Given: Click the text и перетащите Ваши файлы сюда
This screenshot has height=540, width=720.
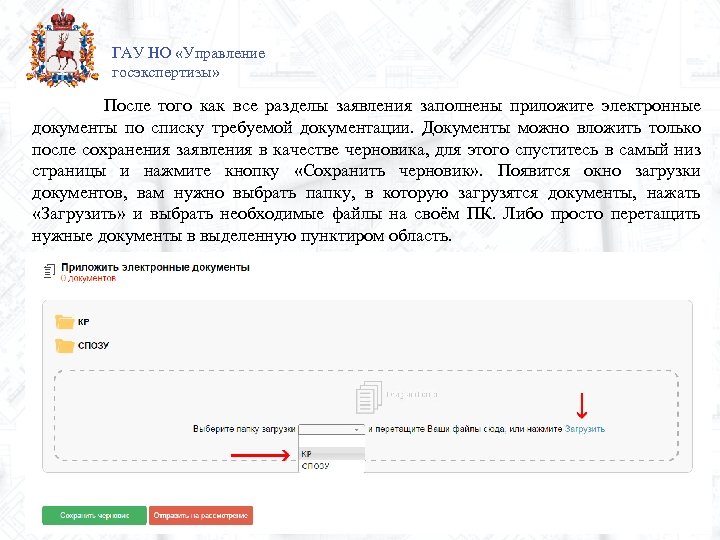Looking at the screenshot, I should tap(437, 429).
